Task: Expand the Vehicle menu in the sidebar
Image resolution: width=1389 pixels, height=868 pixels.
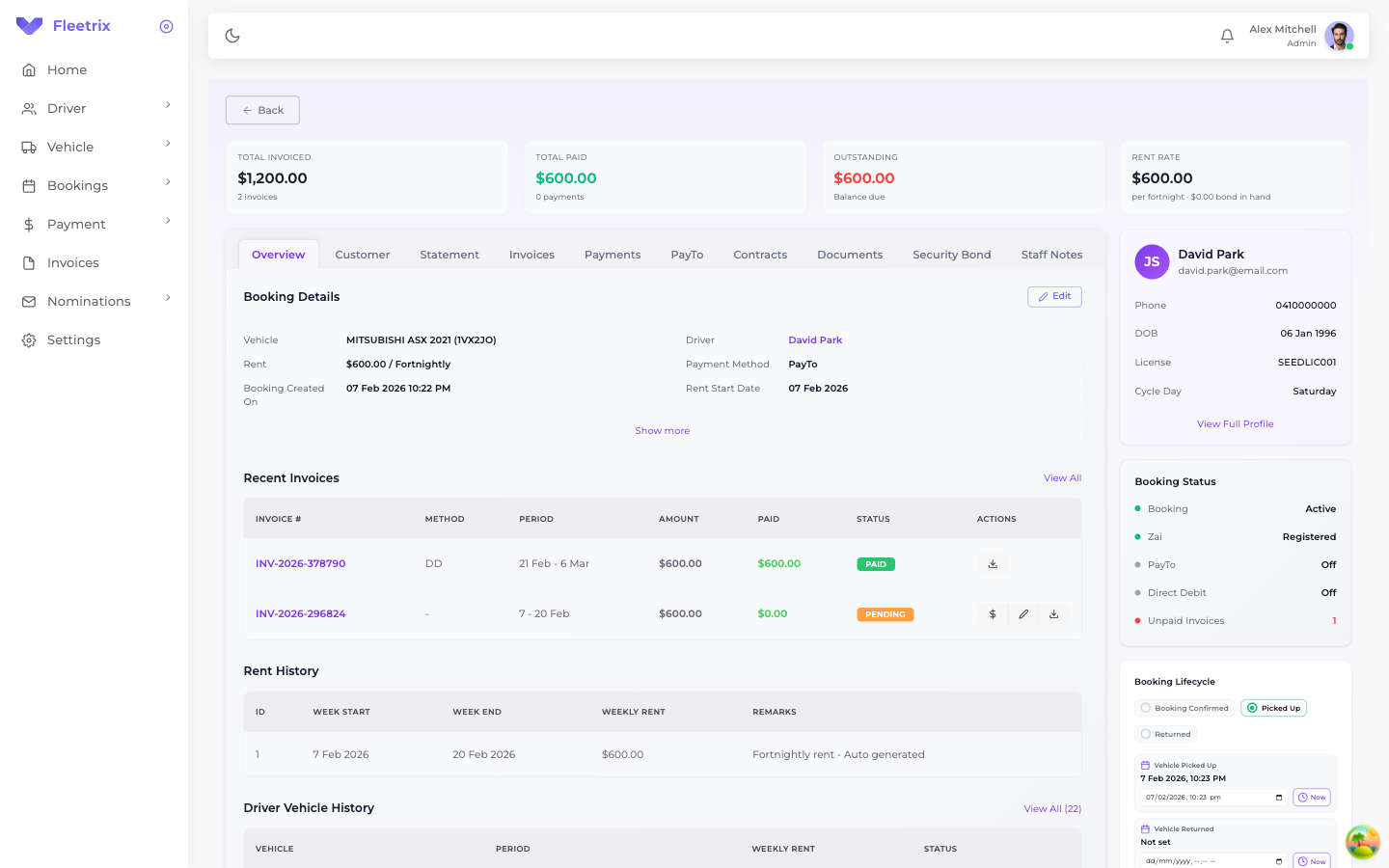Action: (72, 147)
